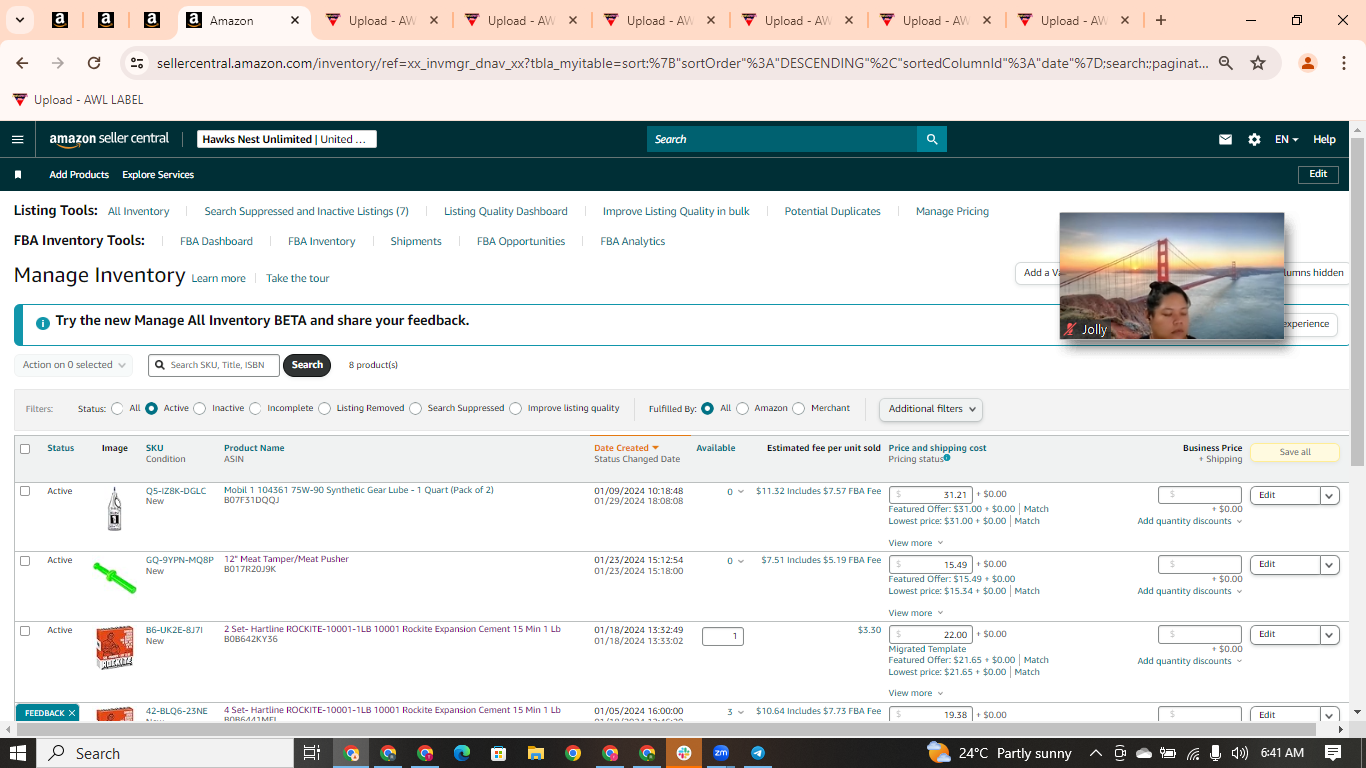This screenshot has height=768, width=1366.
Task: Open File Explorer from the taskbar
Action: (535, 753)
